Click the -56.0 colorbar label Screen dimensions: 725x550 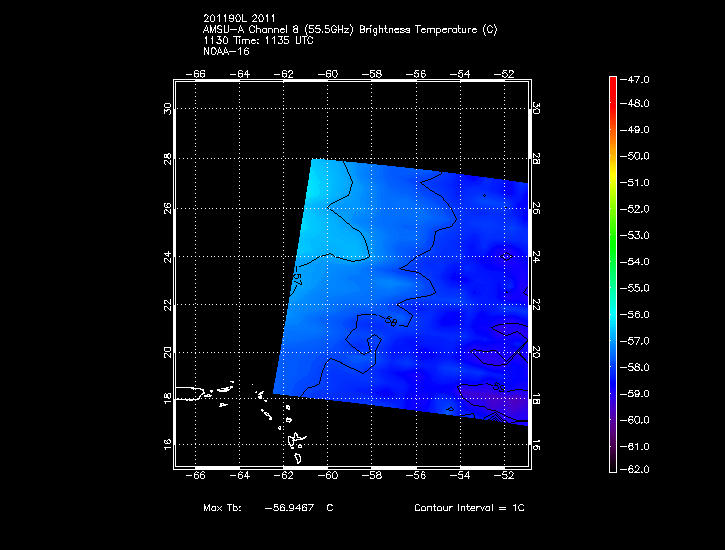634,314
